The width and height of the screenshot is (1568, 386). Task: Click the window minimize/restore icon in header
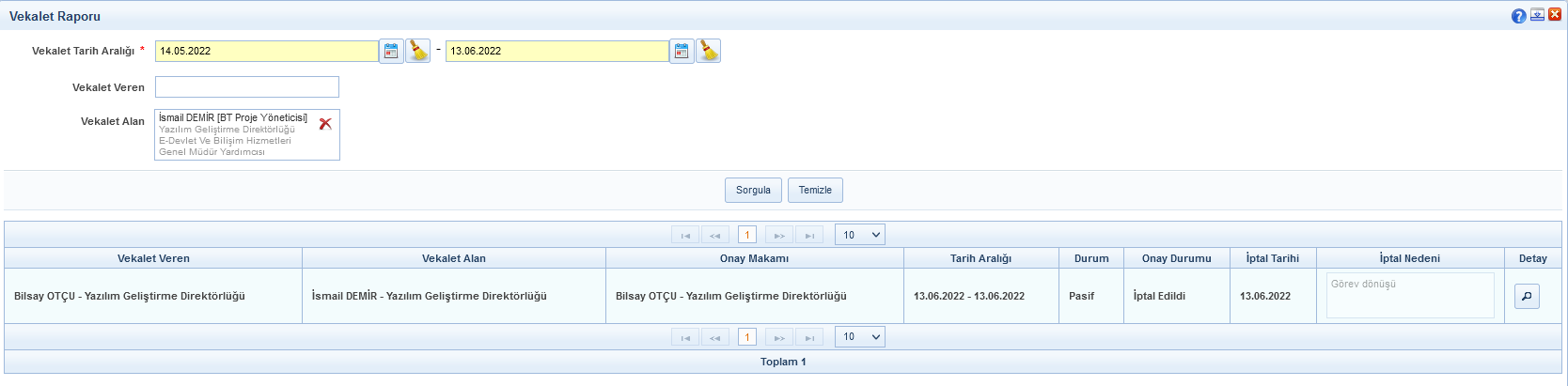coord(1537,15)
